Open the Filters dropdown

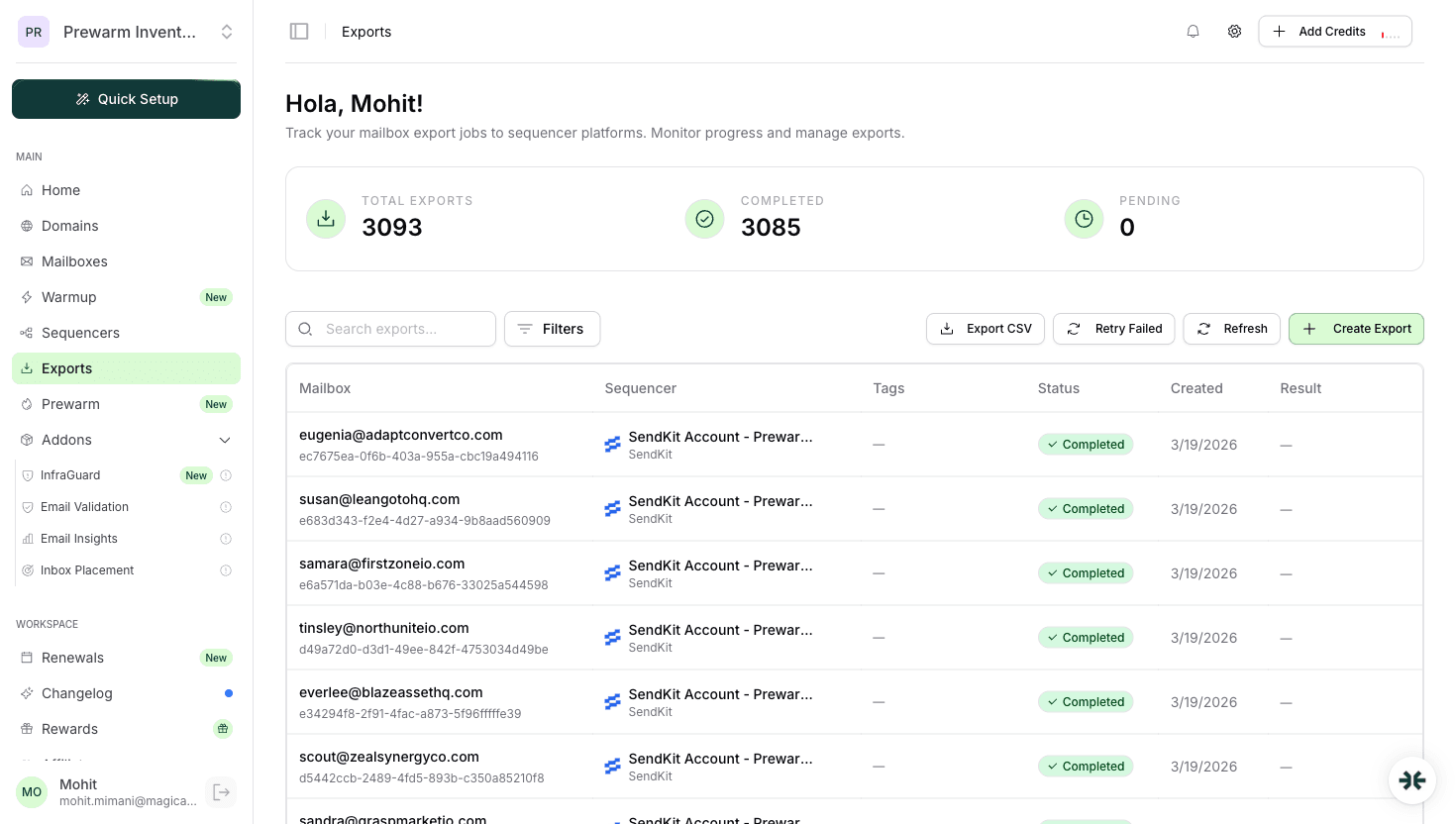coord(552,328)
